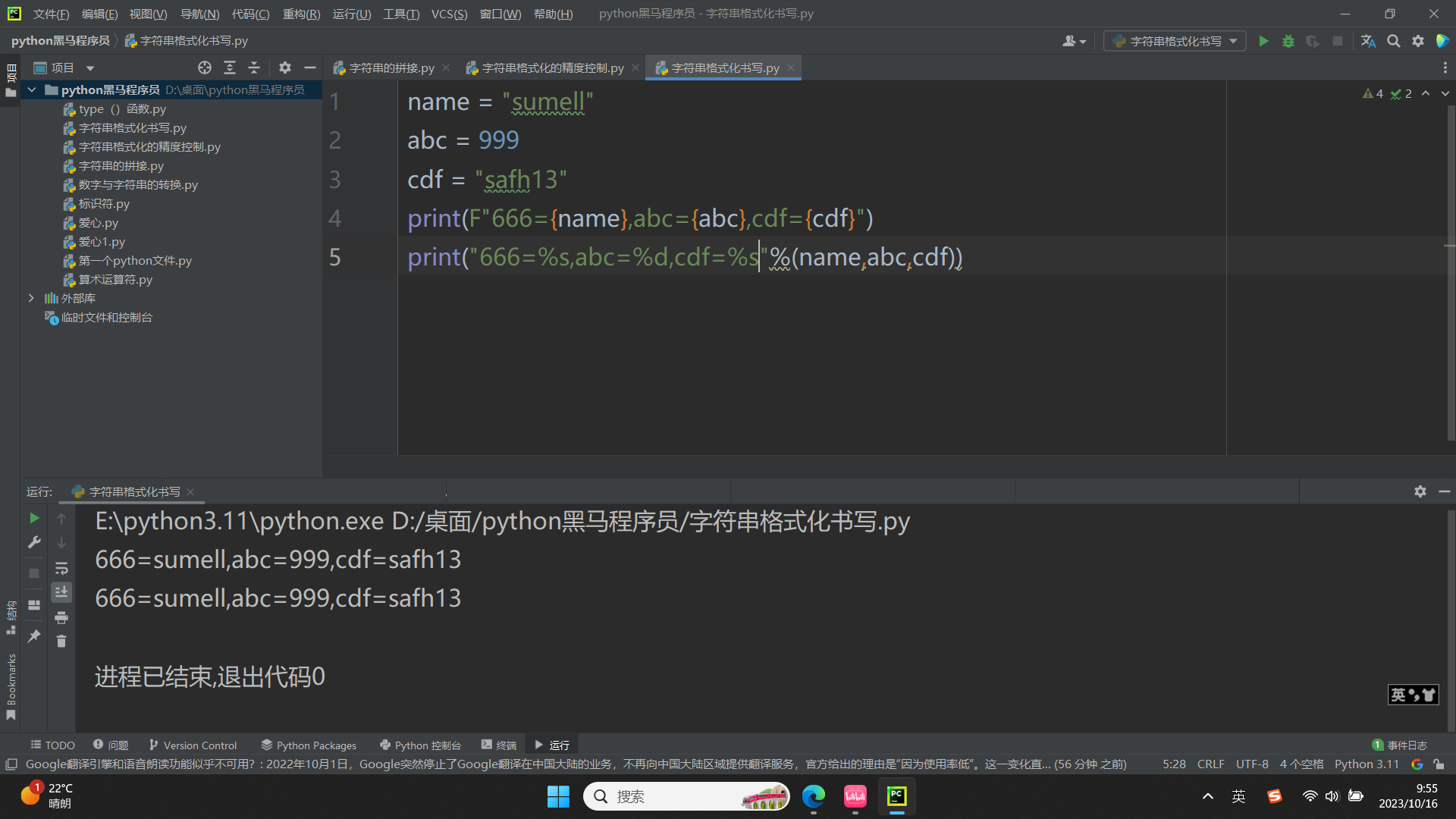
Task: Open the run configuration dropdown
Action: coord(1175,41)
